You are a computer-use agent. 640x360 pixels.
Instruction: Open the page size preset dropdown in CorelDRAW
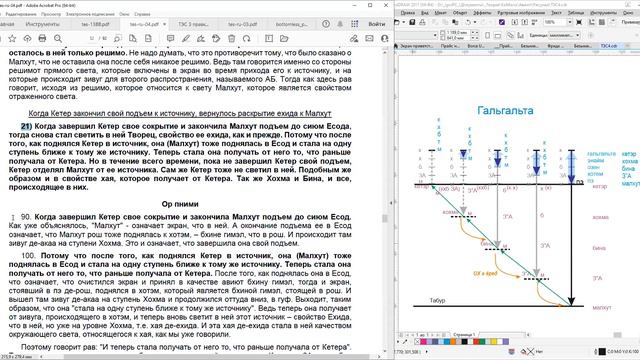pyautogui.click(x=436, y=36)
